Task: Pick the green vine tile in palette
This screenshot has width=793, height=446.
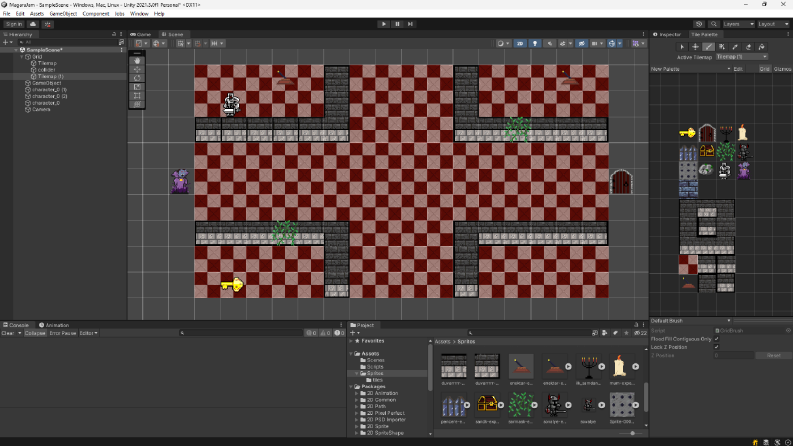Action: tap(726, 151)
